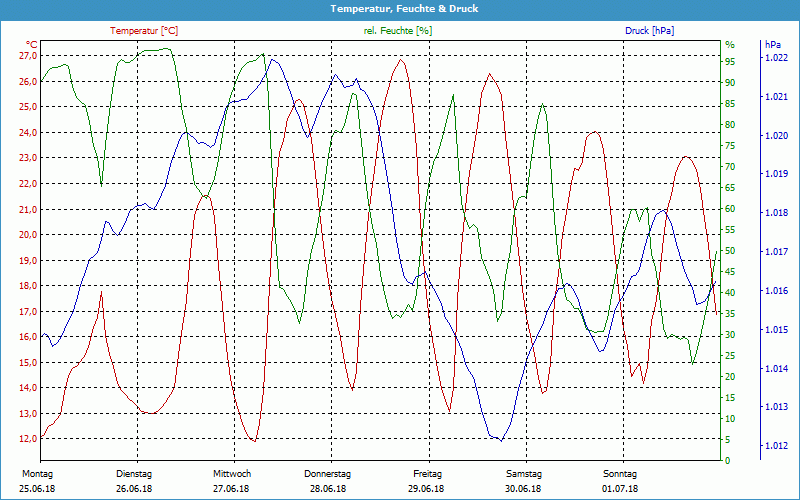Click the 1.012 pressure axis value

click(776, 446)
